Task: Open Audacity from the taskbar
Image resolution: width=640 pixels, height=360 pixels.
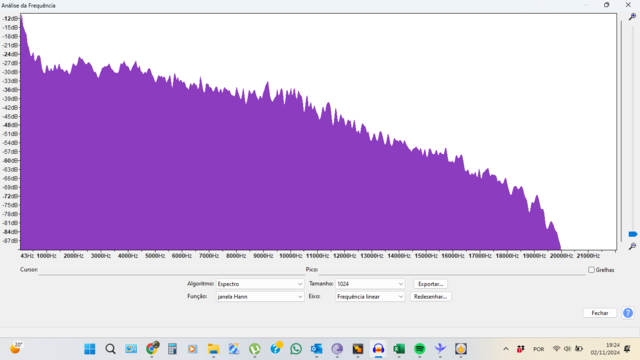Action: (x=378, y=349)
